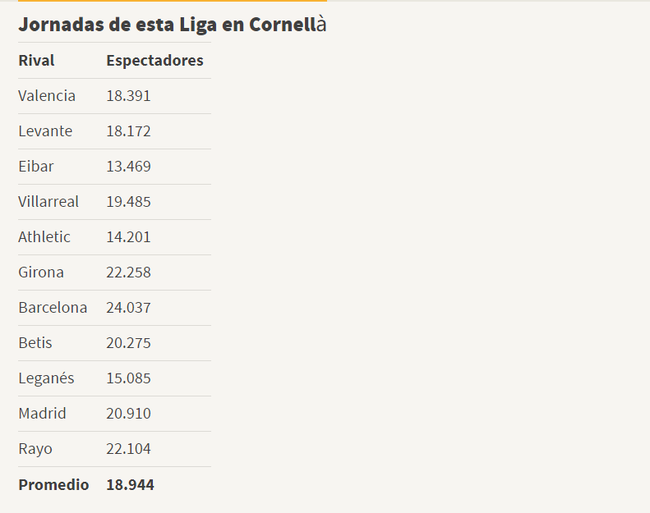The image size is (650, 513).
Task: Click the Leganés rival cell
Action: coord(46,378)
